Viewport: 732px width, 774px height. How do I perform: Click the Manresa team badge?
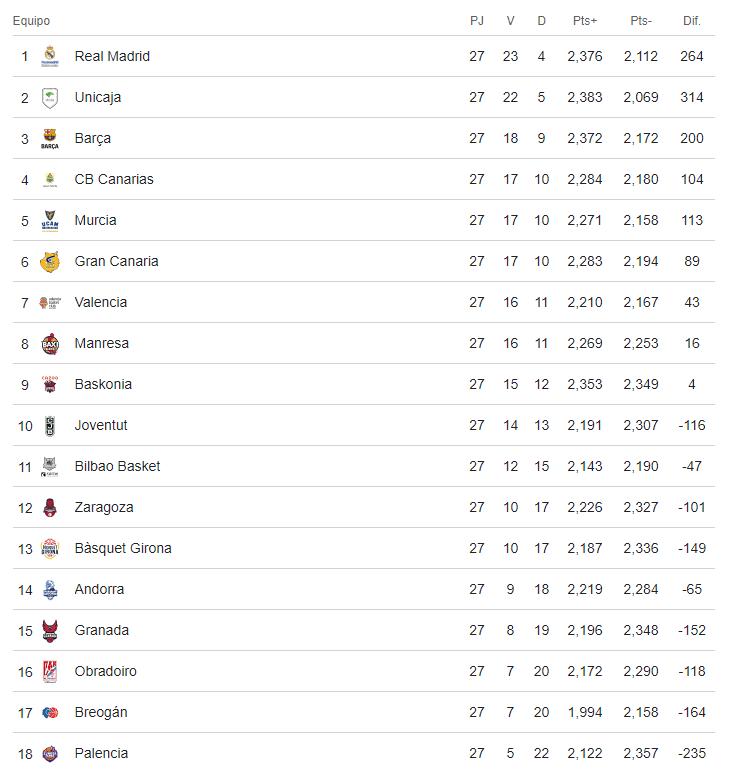(50, 344)
